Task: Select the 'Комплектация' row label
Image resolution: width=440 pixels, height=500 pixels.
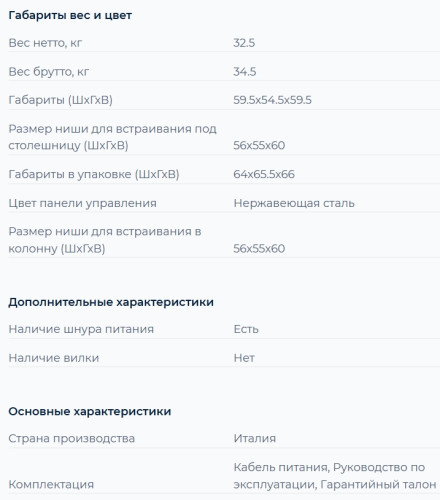Action: click(x=51, y=485)
